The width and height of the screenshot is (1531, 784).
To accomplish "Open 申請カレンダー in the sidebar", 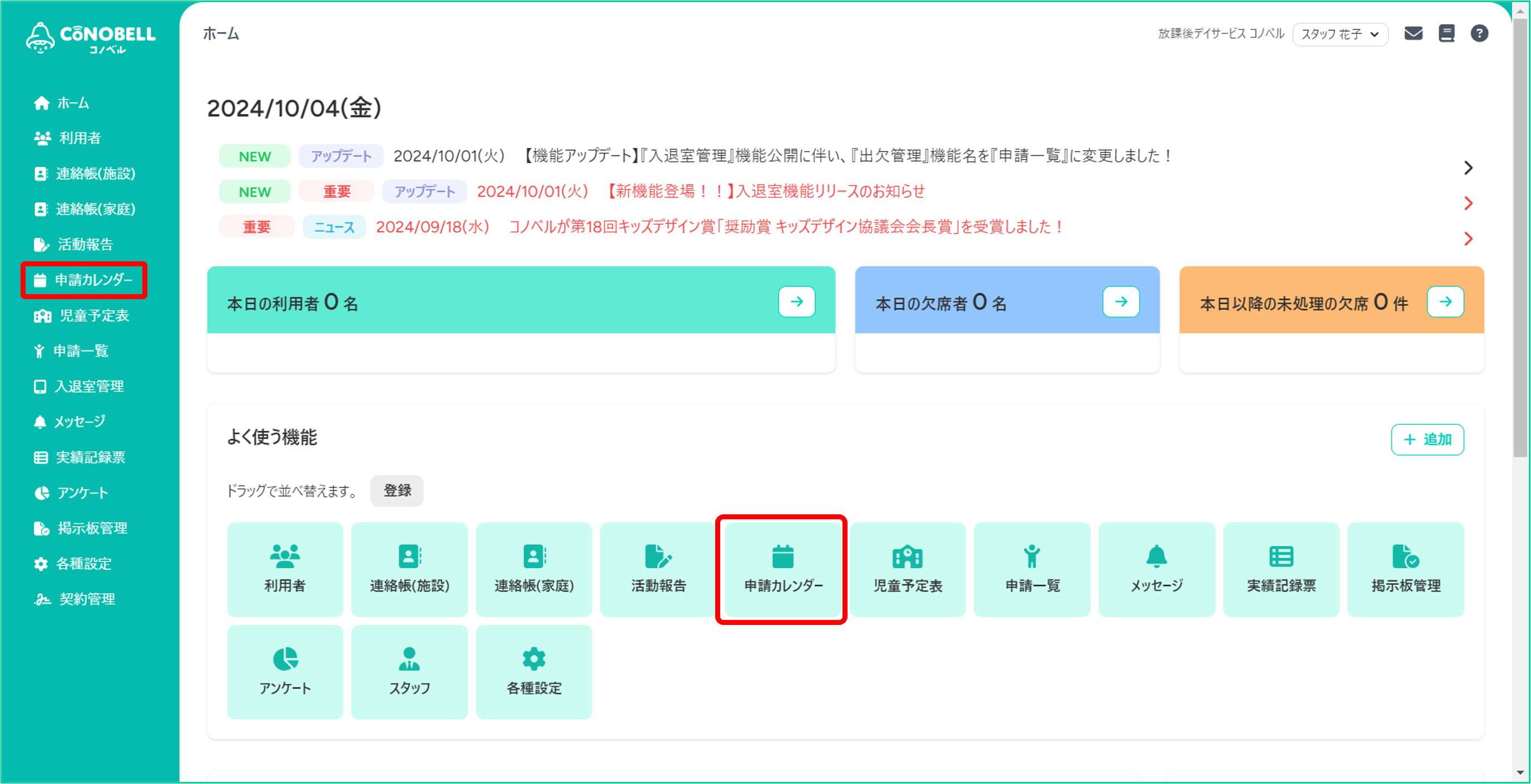I will (x=83, y=280).
